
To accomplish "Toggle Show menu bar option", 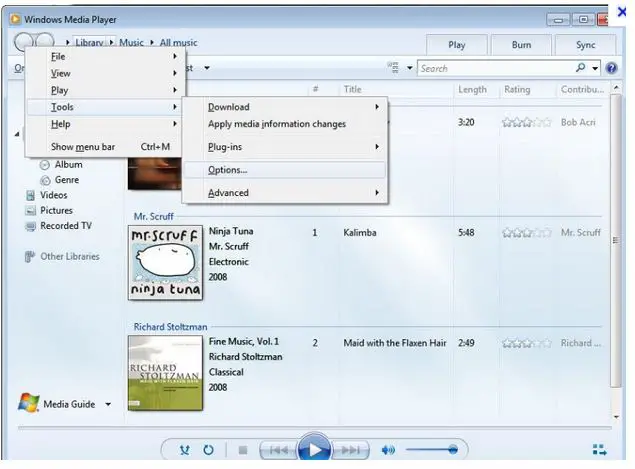I will (105, 147).
